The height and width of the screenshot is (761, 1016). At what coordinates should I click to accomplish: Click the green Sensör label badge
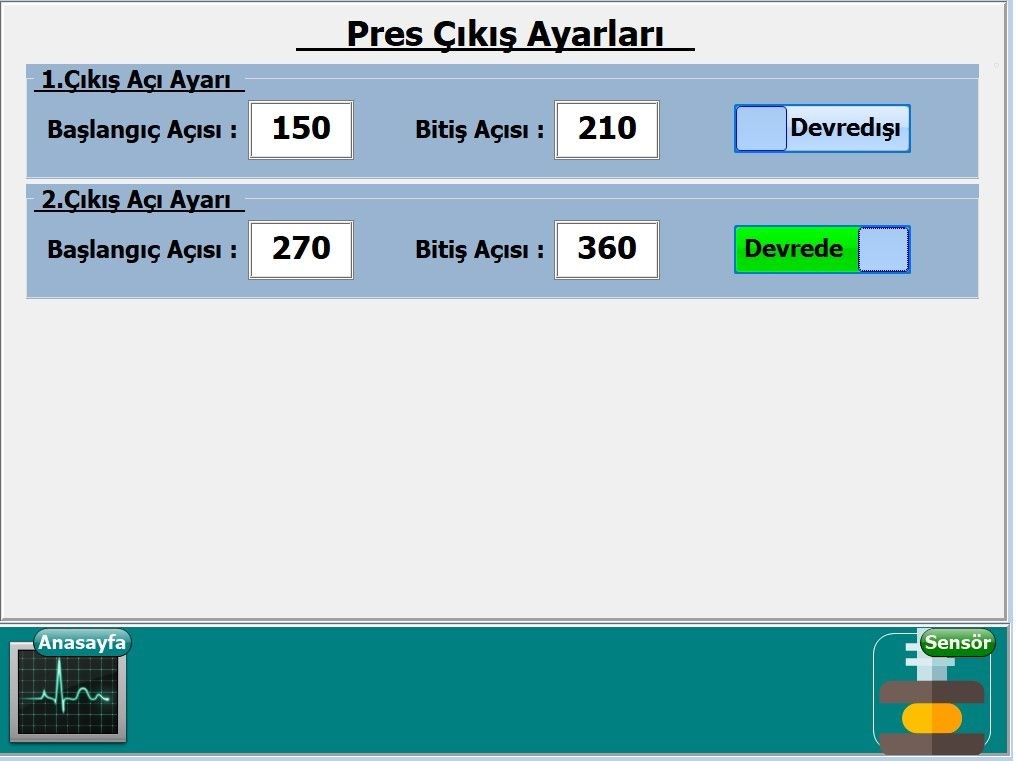point(957,642)
